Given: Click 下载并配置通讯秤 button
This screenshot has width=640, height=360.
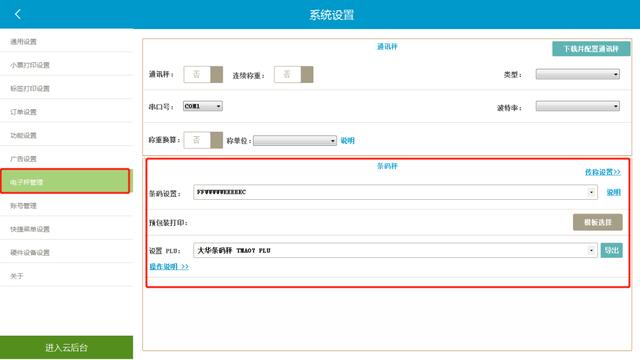Looking at the screenshot, I should (591, 49).
